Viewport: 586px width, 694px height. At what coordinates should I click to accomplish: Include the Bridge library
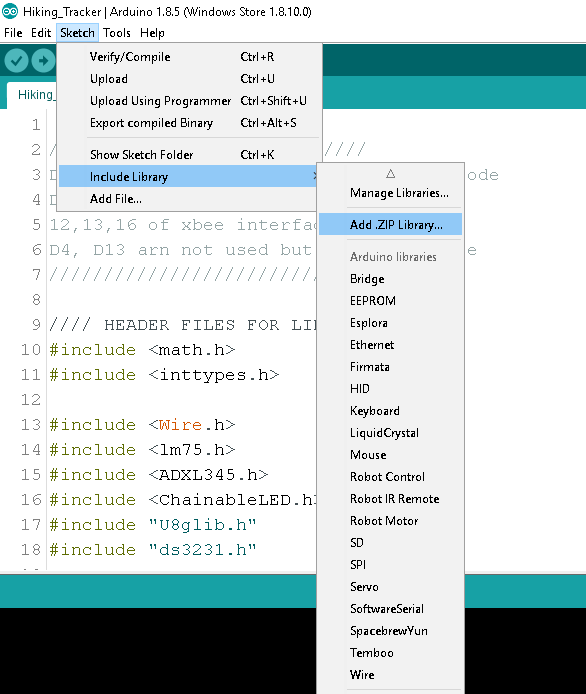tap(390, 279)
